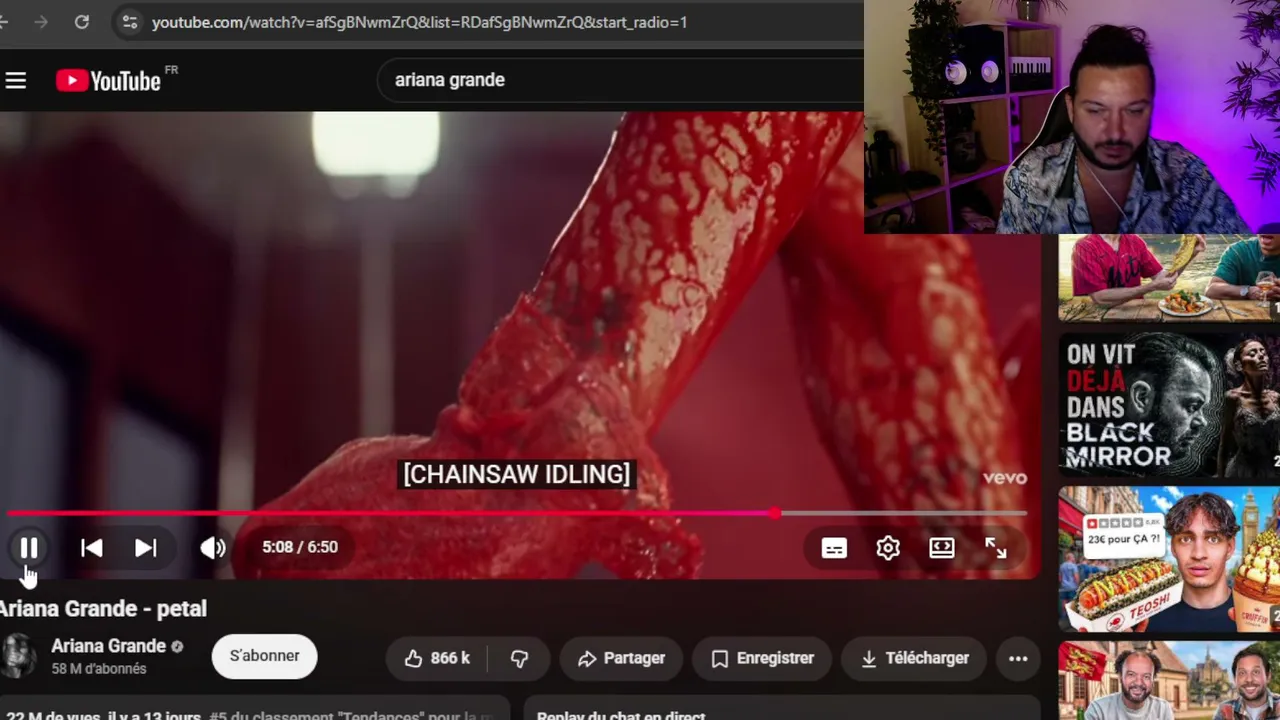Screen dimensions: 1280x720
Task: Download the video with Télécharger
Action: pos(914,658)
